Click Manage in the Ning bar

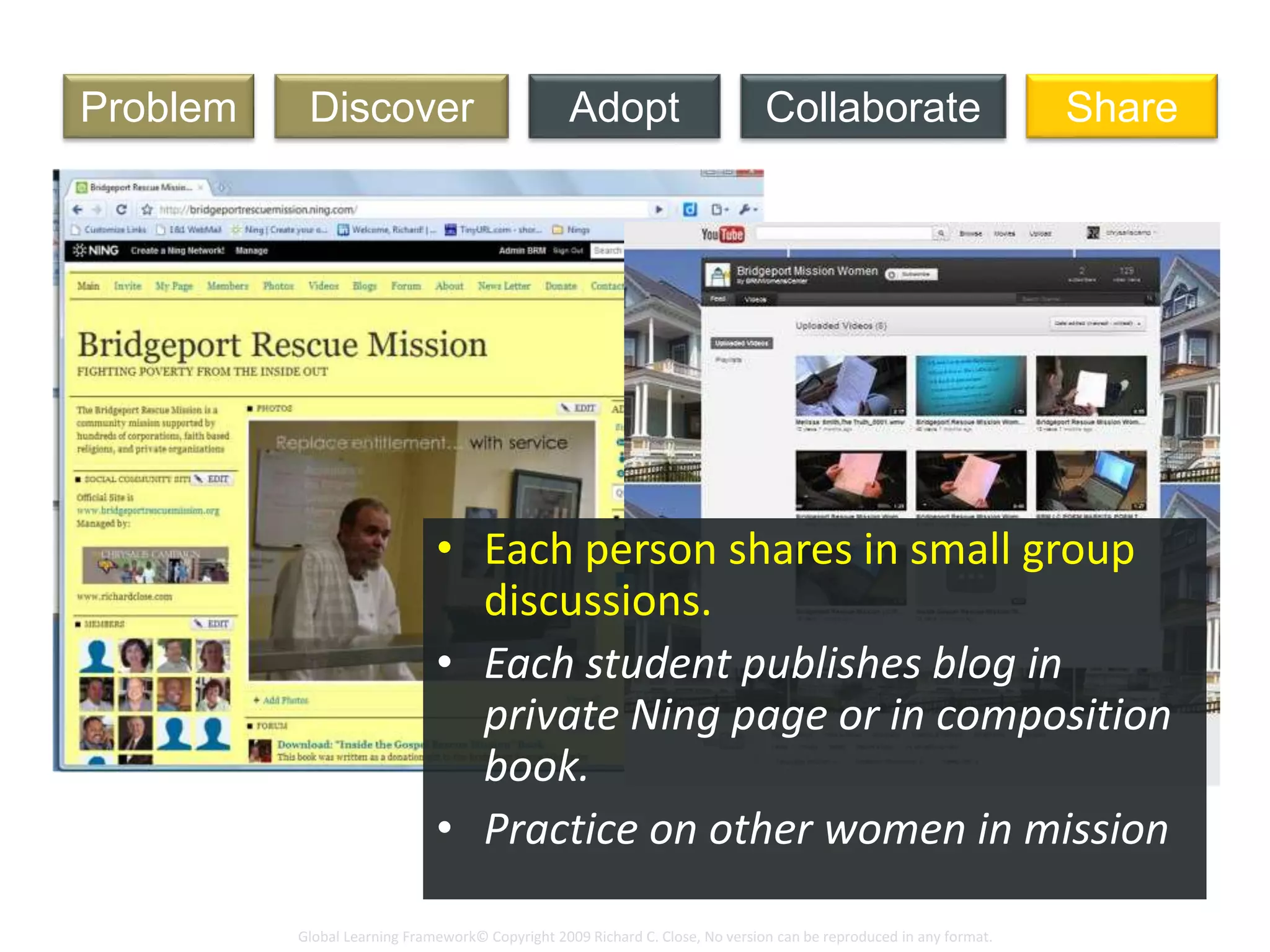click(251, 250)
